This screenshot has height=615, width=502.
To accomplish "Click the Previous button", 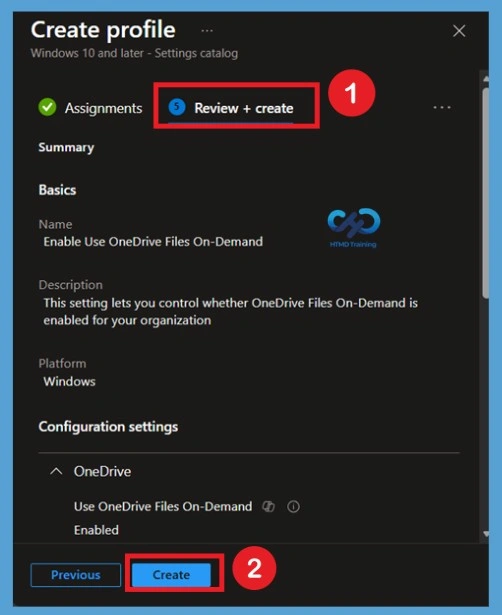I will coord(76,575).
